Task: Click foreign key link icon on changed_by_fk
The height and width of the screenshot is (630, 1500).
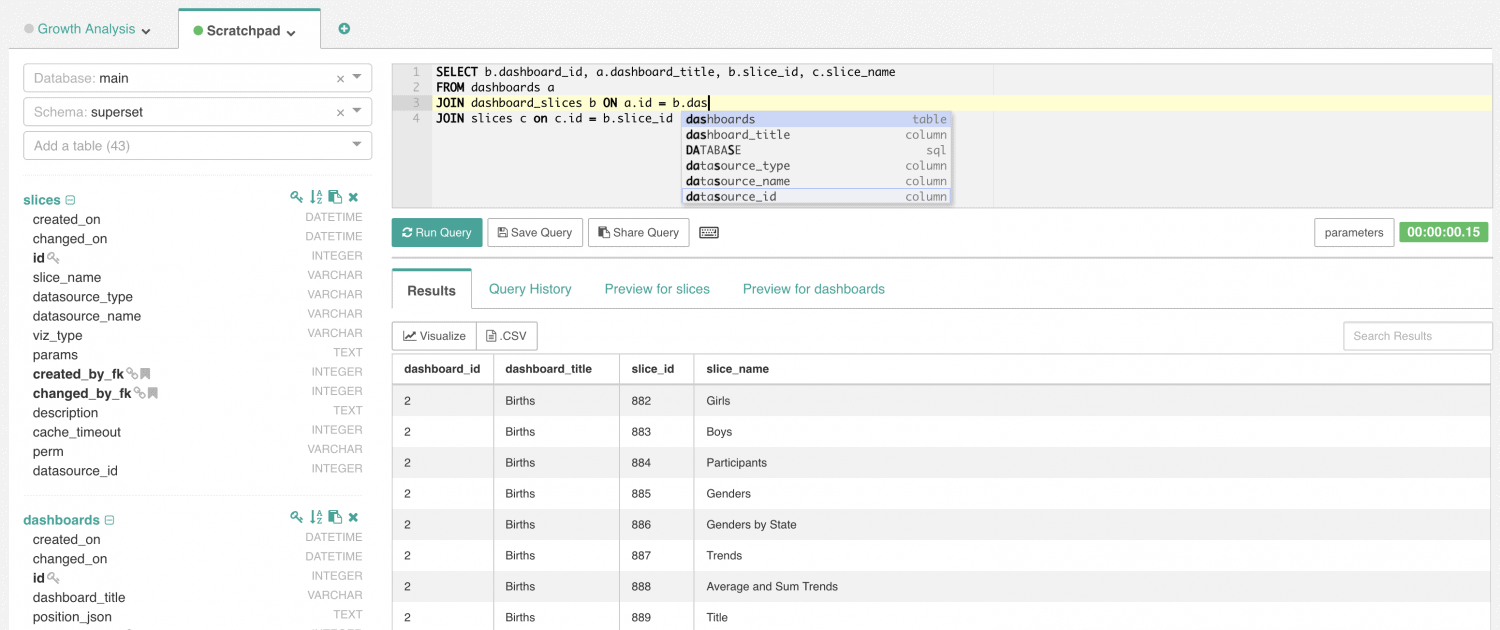Action: click(139, 393)
